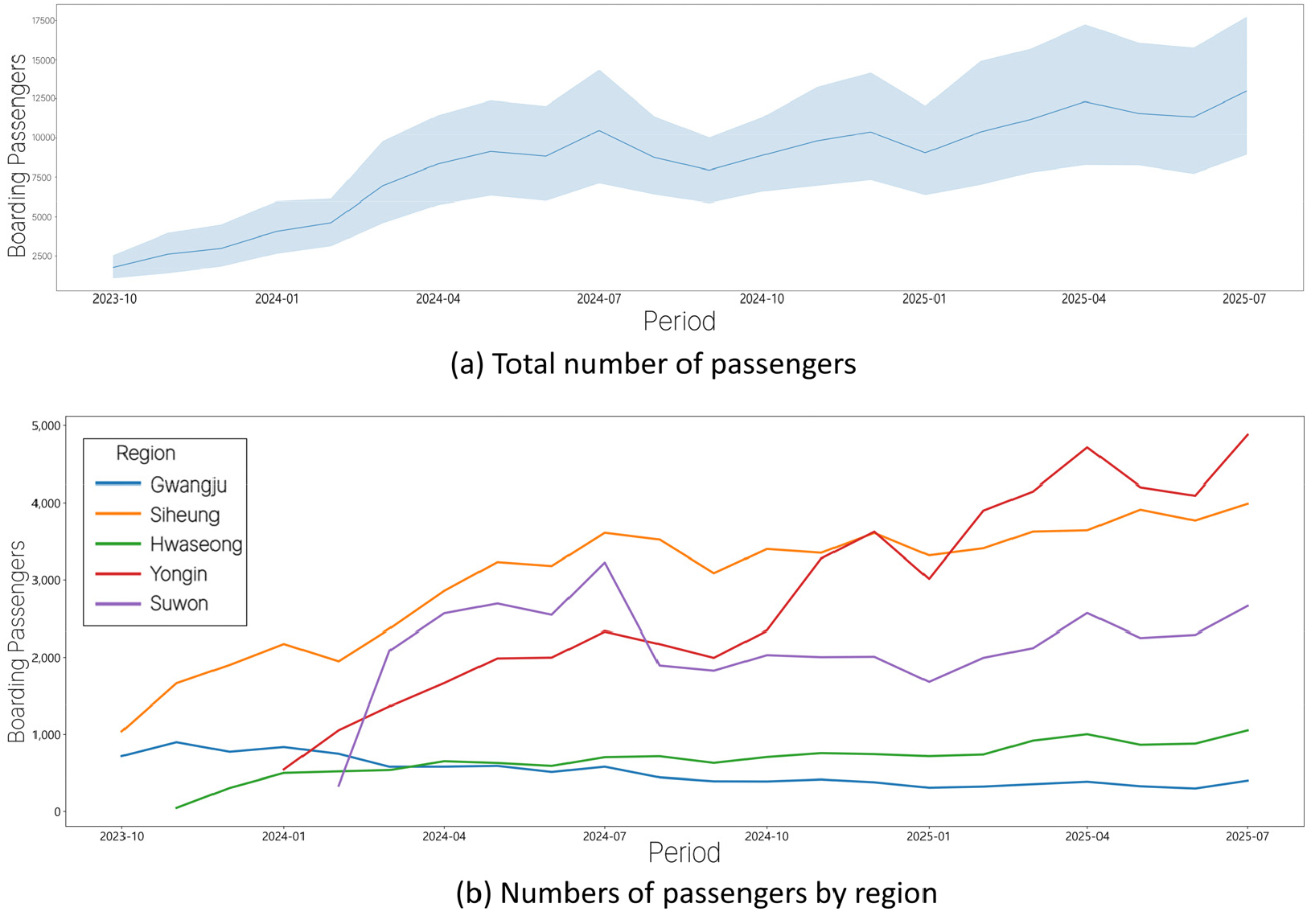Click the 2023-10 tick label on bottom chart
The width and height of the screenshot is (1307, 924).
(x=122, y=836)
